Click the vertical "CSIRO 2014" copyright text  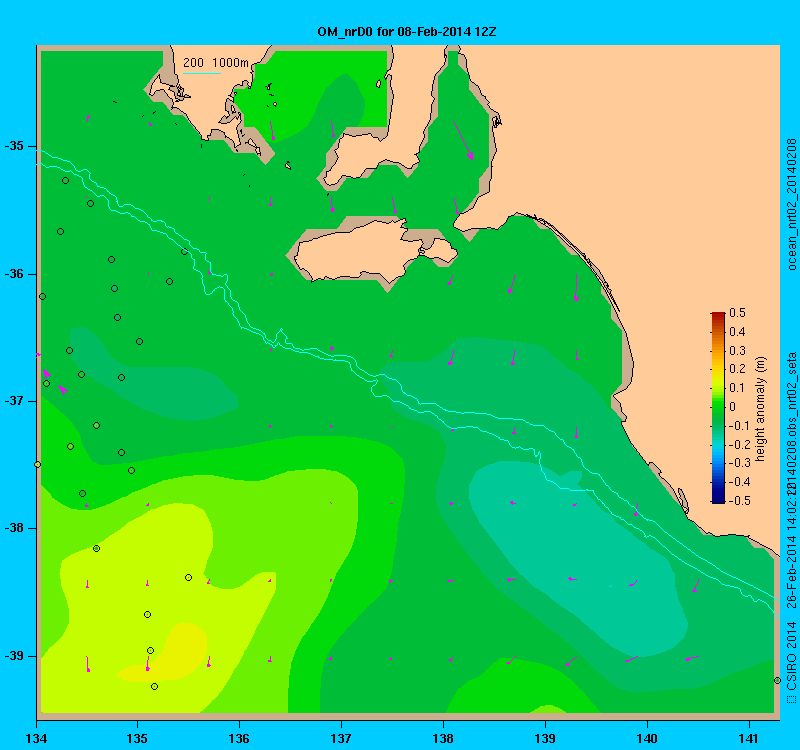791,655
